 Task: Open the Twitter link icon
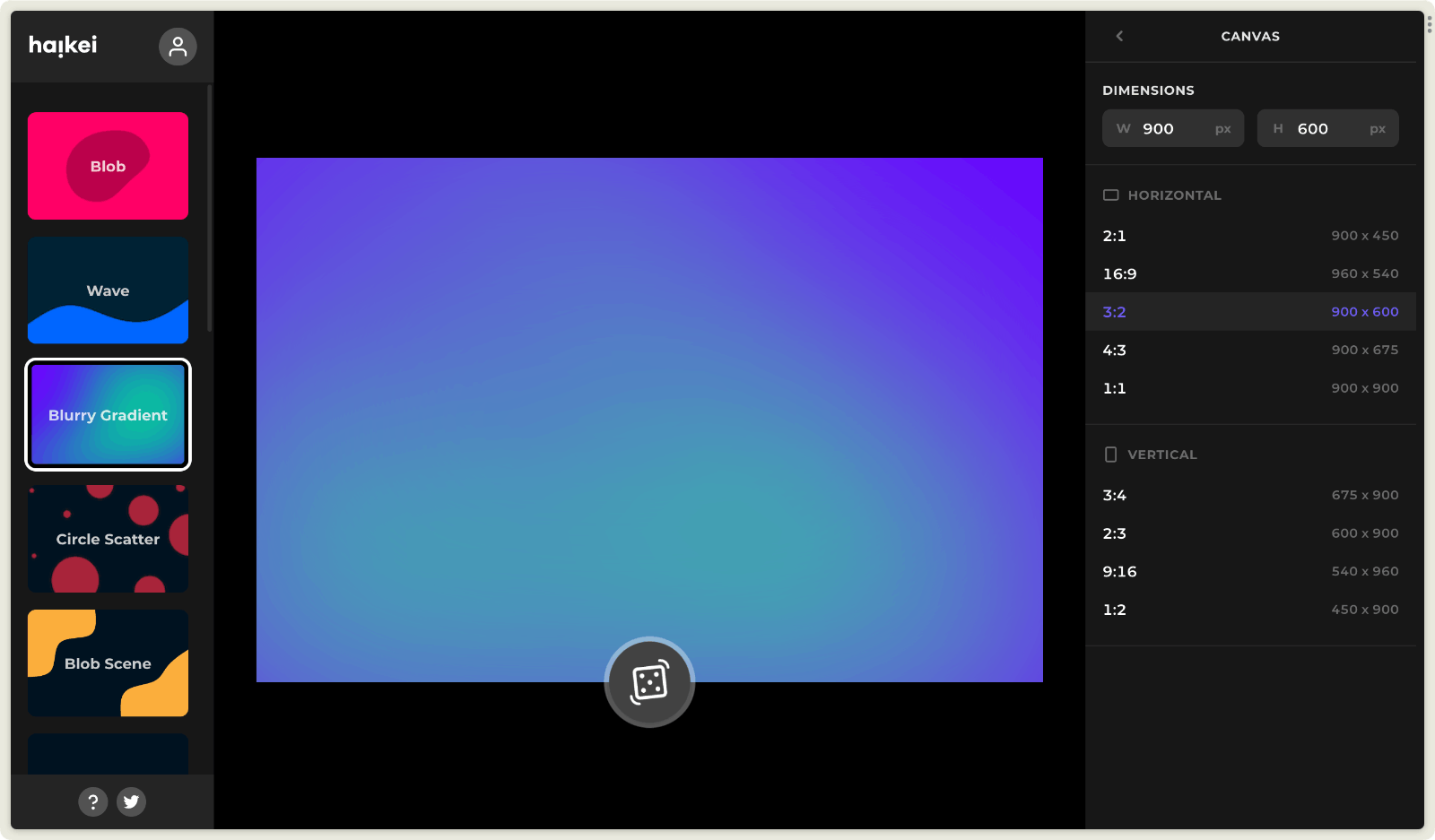coord(131,801)
